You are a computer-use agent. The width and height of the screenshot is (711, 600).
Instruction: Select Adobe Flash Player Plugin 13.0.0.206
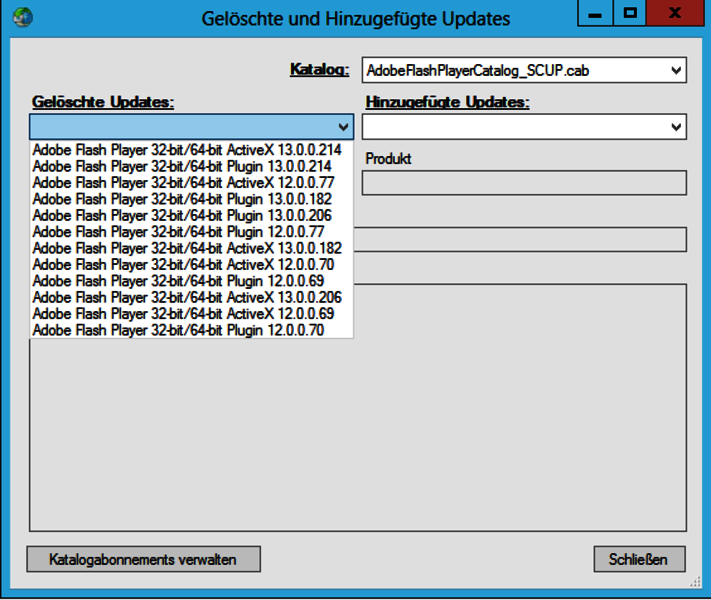[191, 215]
